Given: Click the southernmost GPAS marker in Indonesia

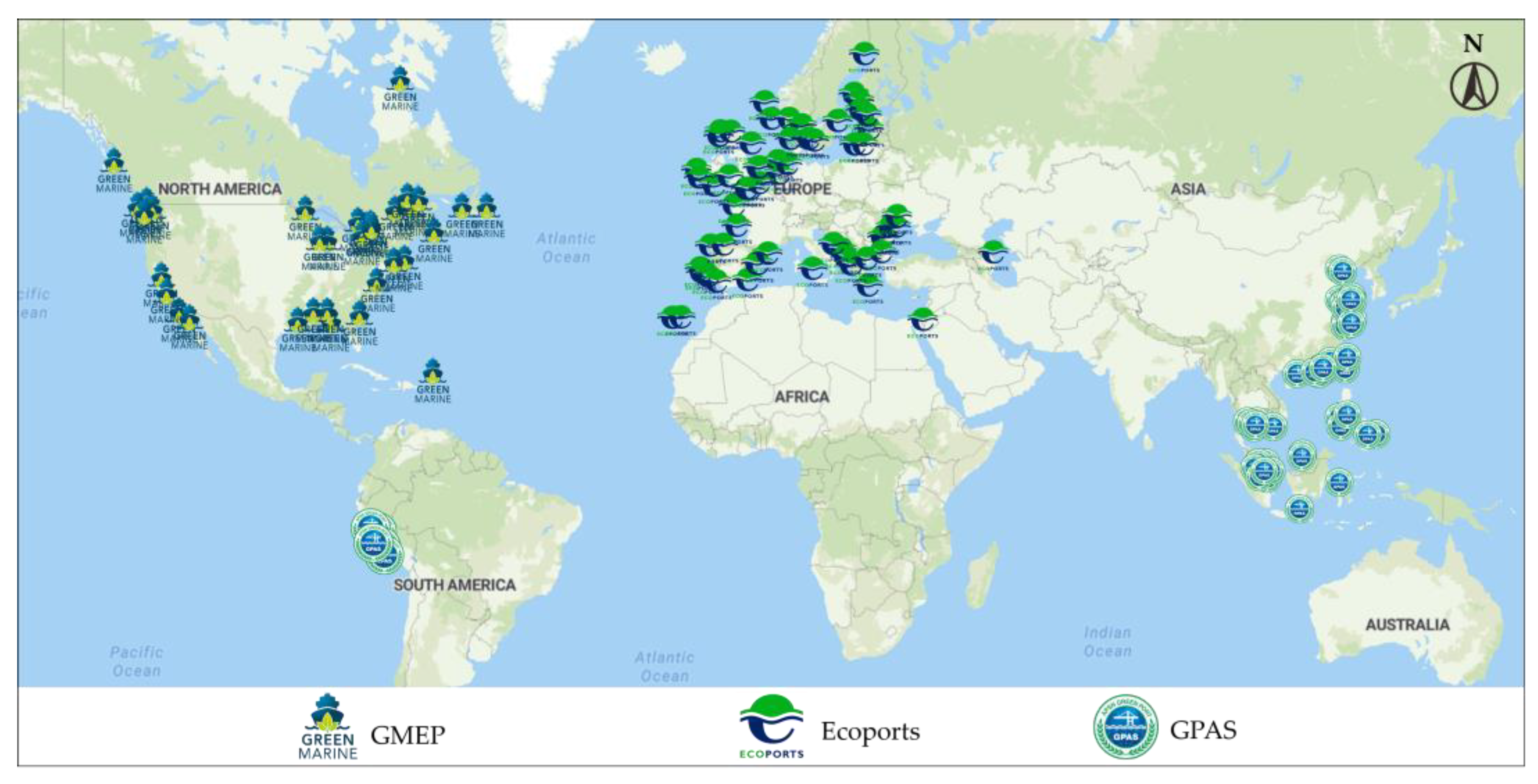Looking at the screenshot, I should coord(1298,508).
